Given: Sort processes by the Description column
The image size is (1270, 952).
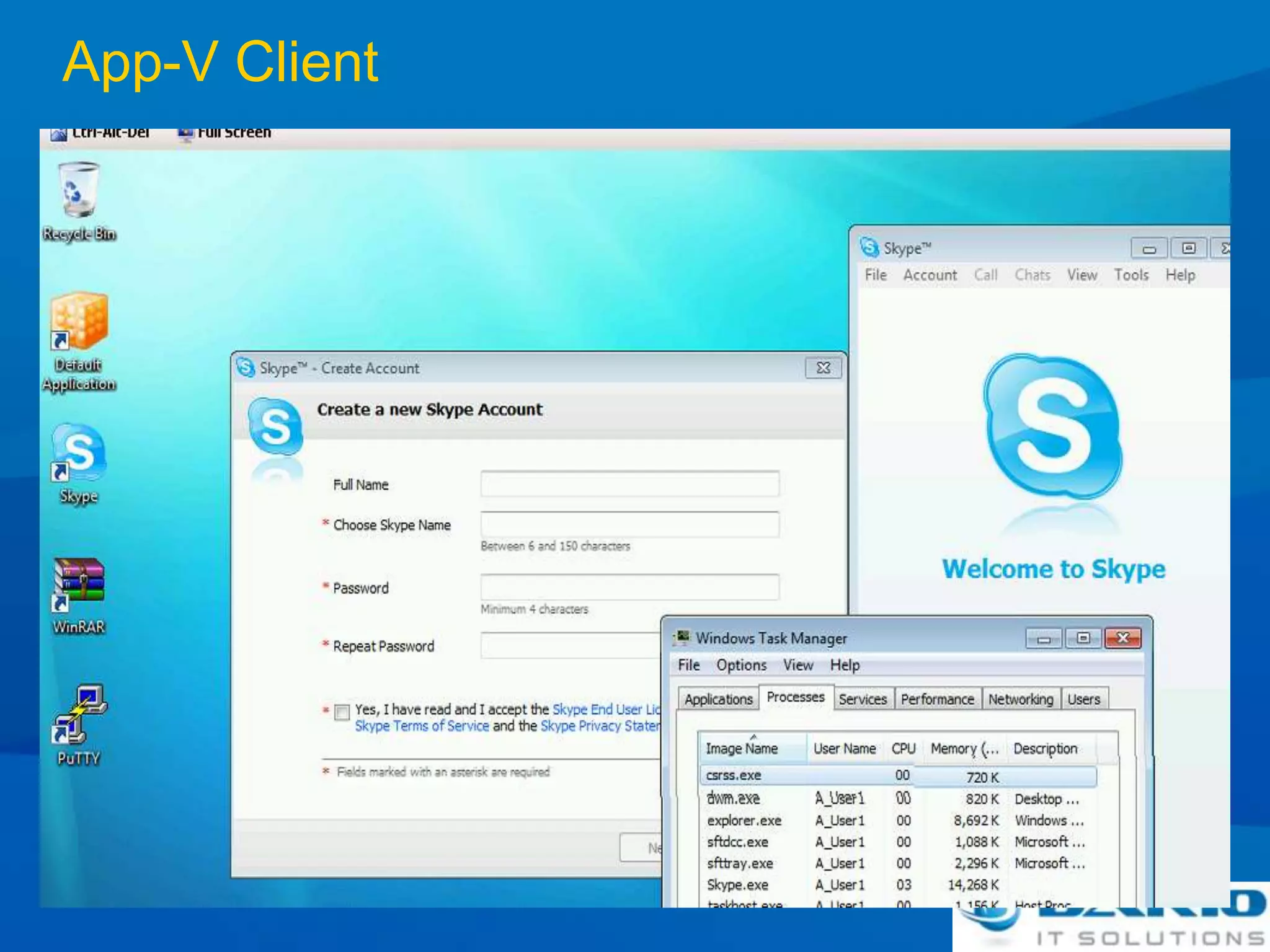Looking at the screenshot, I should (1051, 749).
